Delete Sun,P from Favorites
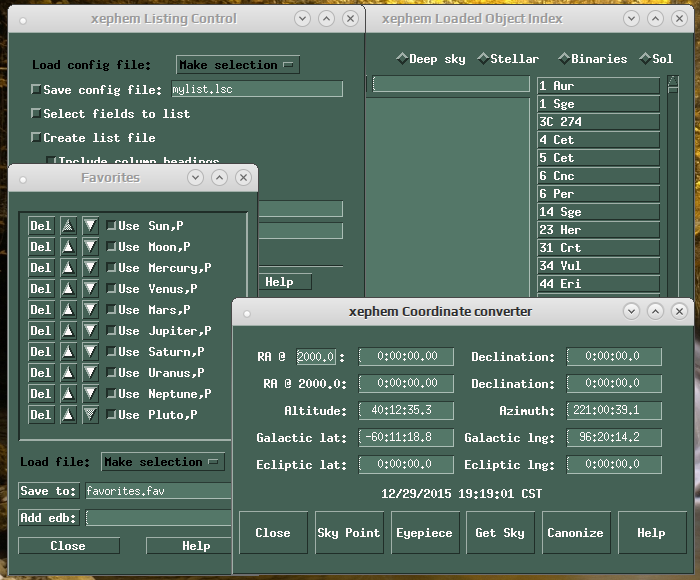 [x=41, y=225]
